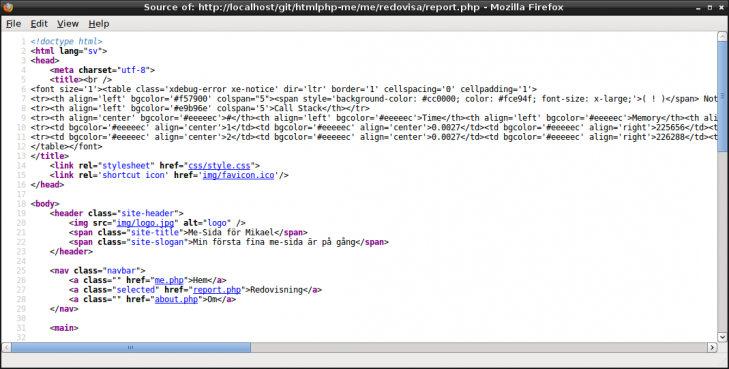729x369 pixels.
Task: Click the vertical scrollbar down arrow
Action: tap(722, 337)
